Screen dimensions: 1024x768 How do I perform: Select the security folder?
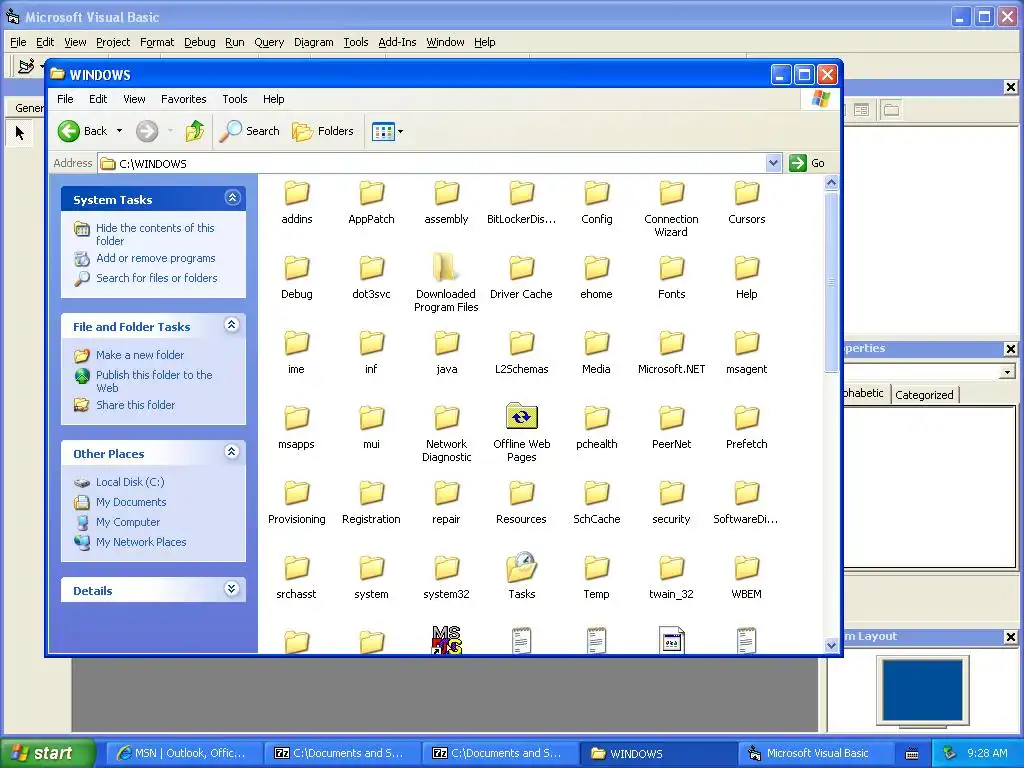coord(671,503)
